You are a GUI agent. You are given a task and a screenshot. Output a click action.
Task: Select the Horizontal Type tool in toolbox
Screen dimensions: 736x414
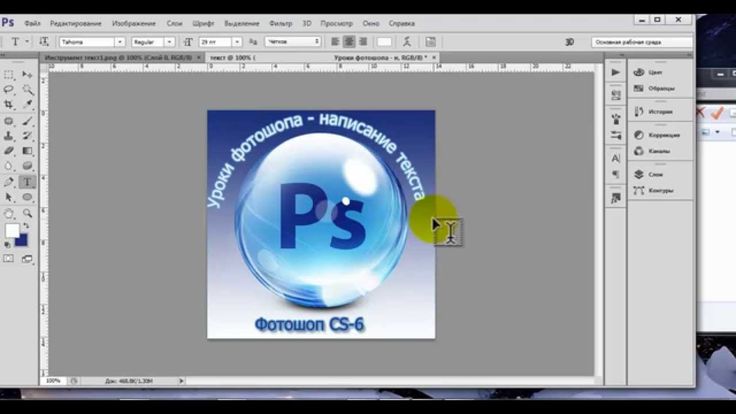27,182
